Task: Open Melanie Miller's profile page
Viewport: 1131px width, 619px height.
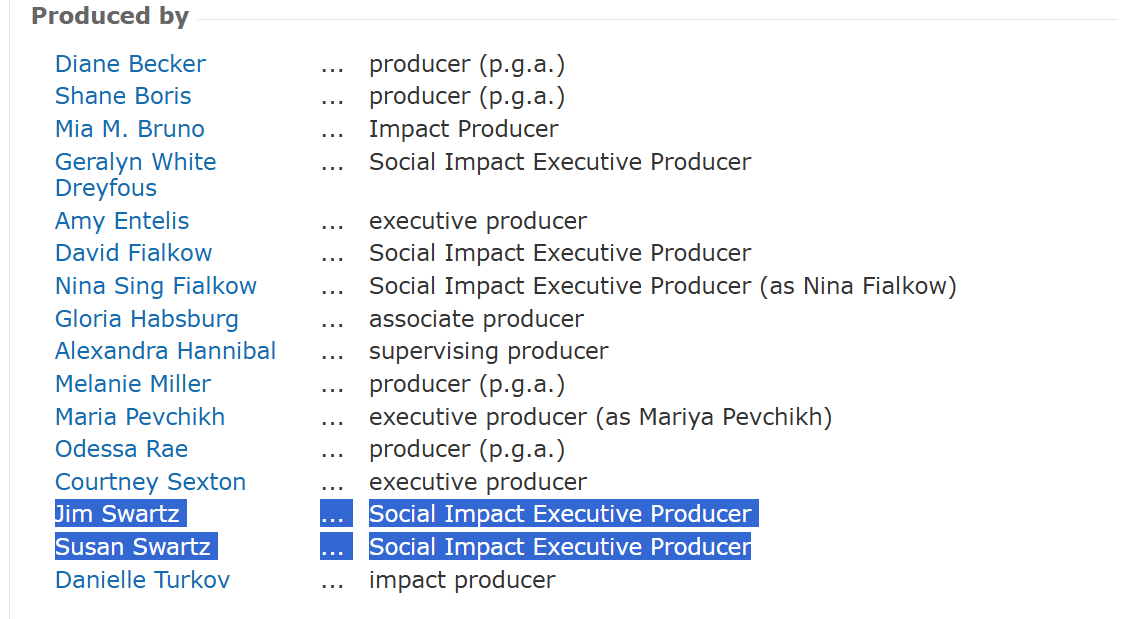Action: 133,384
